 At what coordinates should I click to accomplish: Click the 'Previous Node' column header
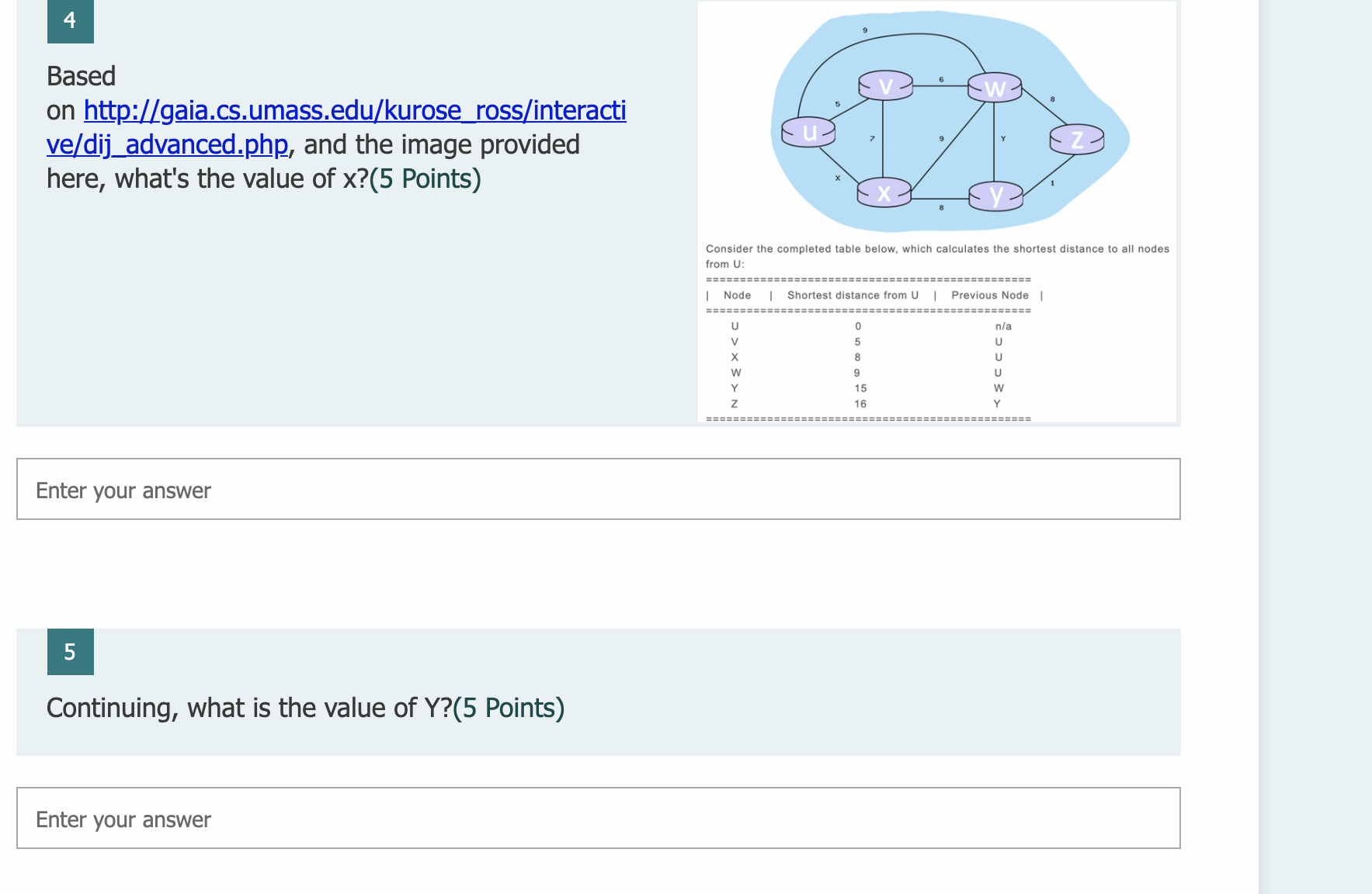coord(989,295)
